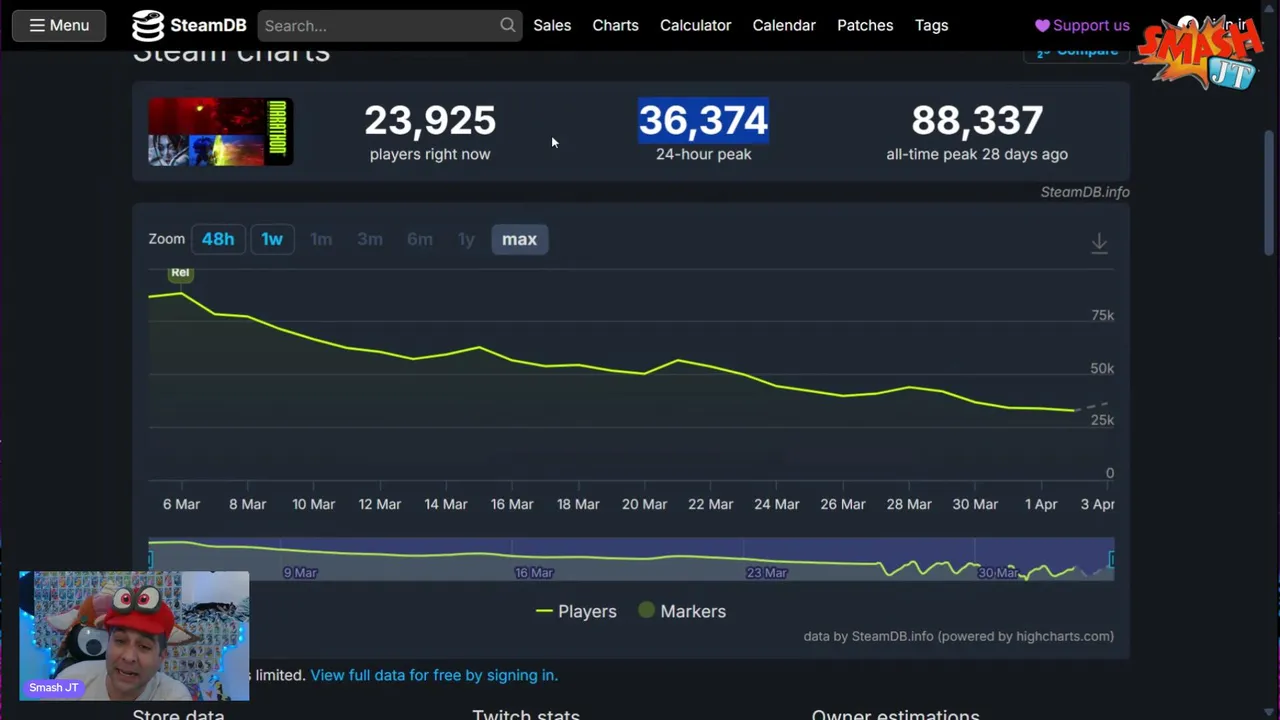This screenshot has height=720, width=1280.
Task: Select the 1m zoom option
Action: (321, 239)
